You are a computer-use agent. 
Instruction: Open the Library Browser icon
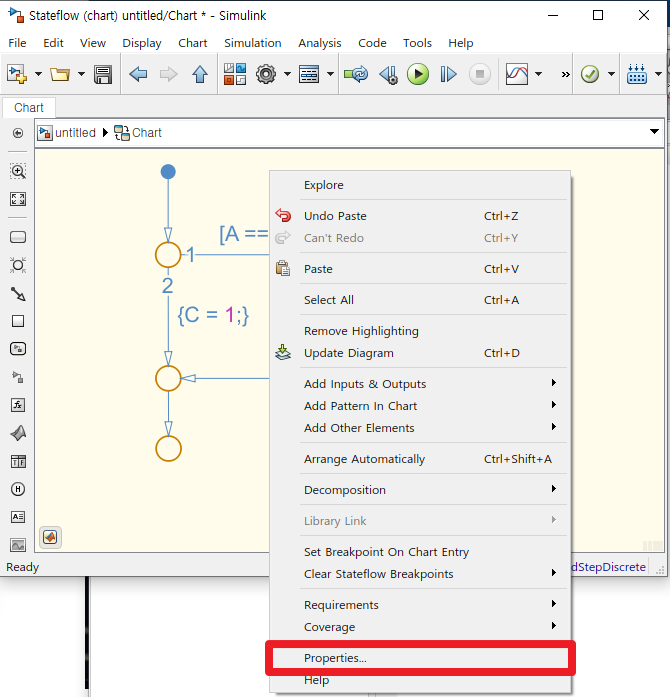coord(235,74)
